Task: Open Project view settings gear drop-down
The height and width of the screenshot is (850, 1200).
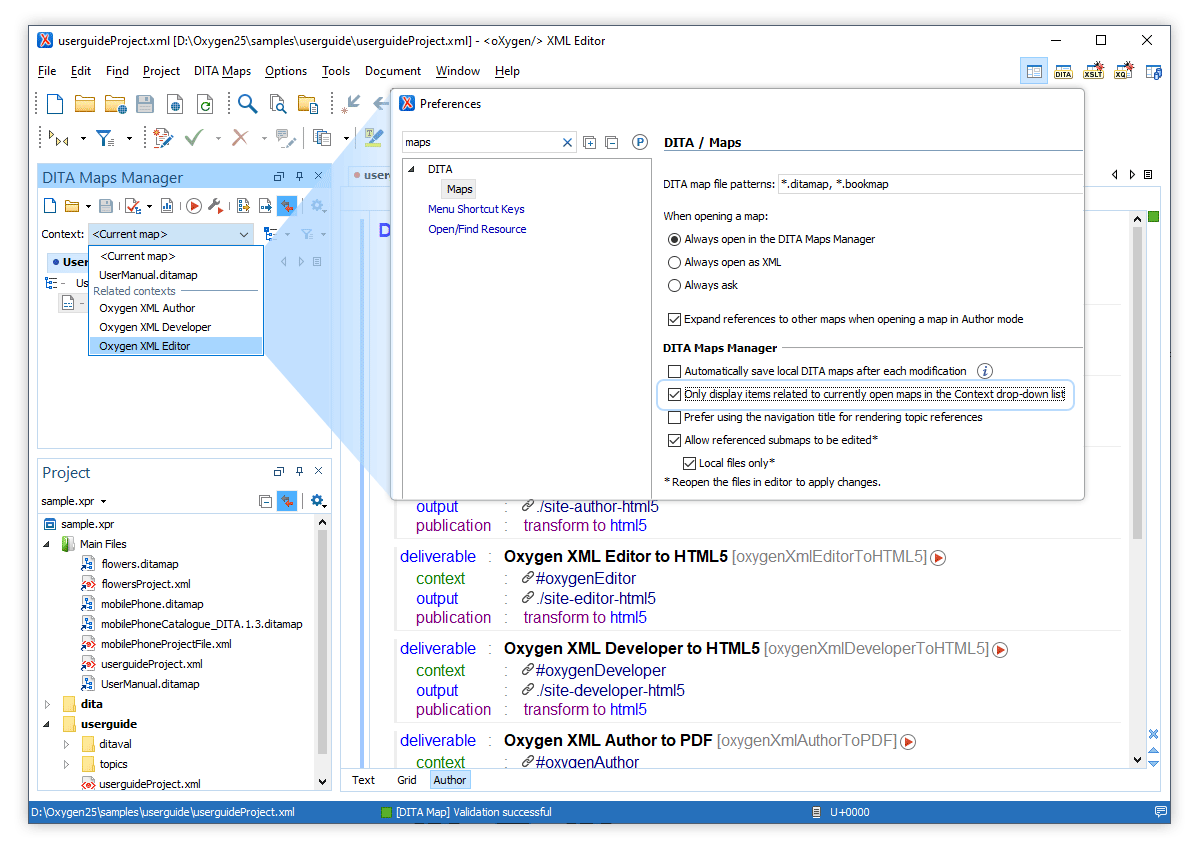Action: click(x=319, y=501)
